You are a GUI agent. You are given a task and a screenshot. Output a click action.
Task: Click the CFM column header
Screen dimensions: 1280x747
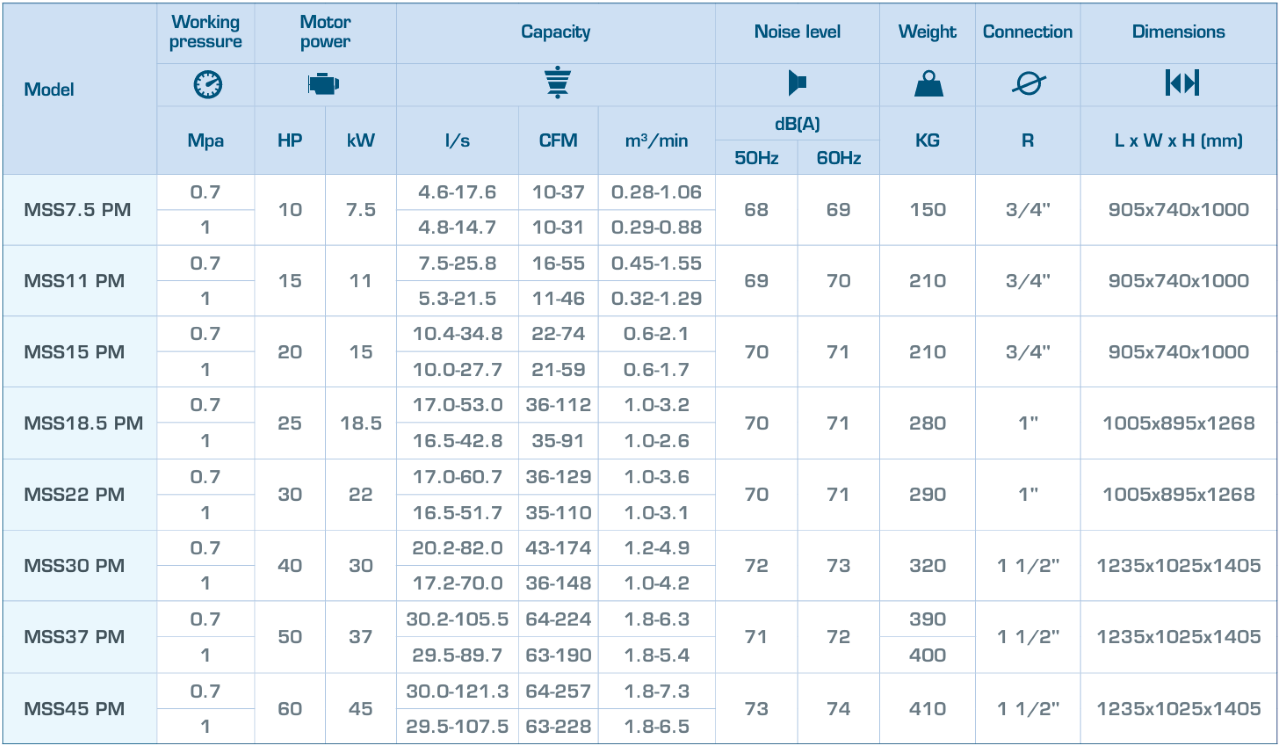click(558, 140)
